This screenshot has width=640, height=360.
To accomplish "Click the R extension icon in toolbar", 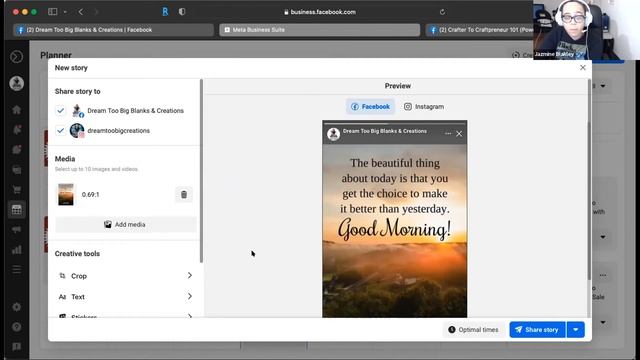I will (x=165, y=12).
